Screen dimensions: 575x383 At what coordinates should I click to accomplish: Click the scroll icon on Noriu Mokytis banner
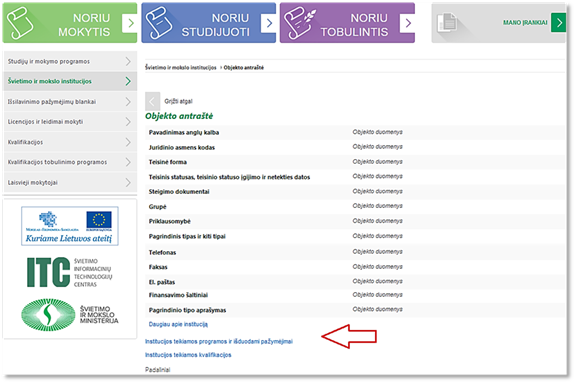pyautogui.click(x=20, y=23)
